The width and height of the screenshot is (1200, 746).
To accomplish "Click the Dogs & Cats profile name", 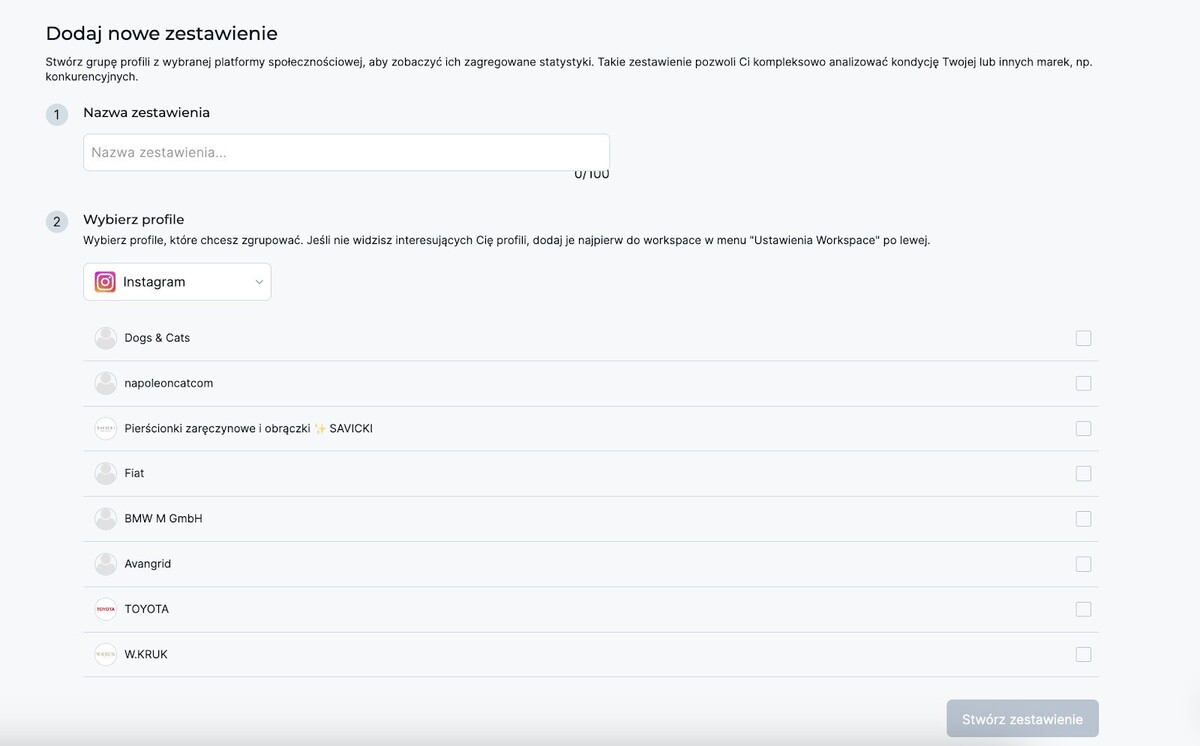I will [x=157, y=338].
